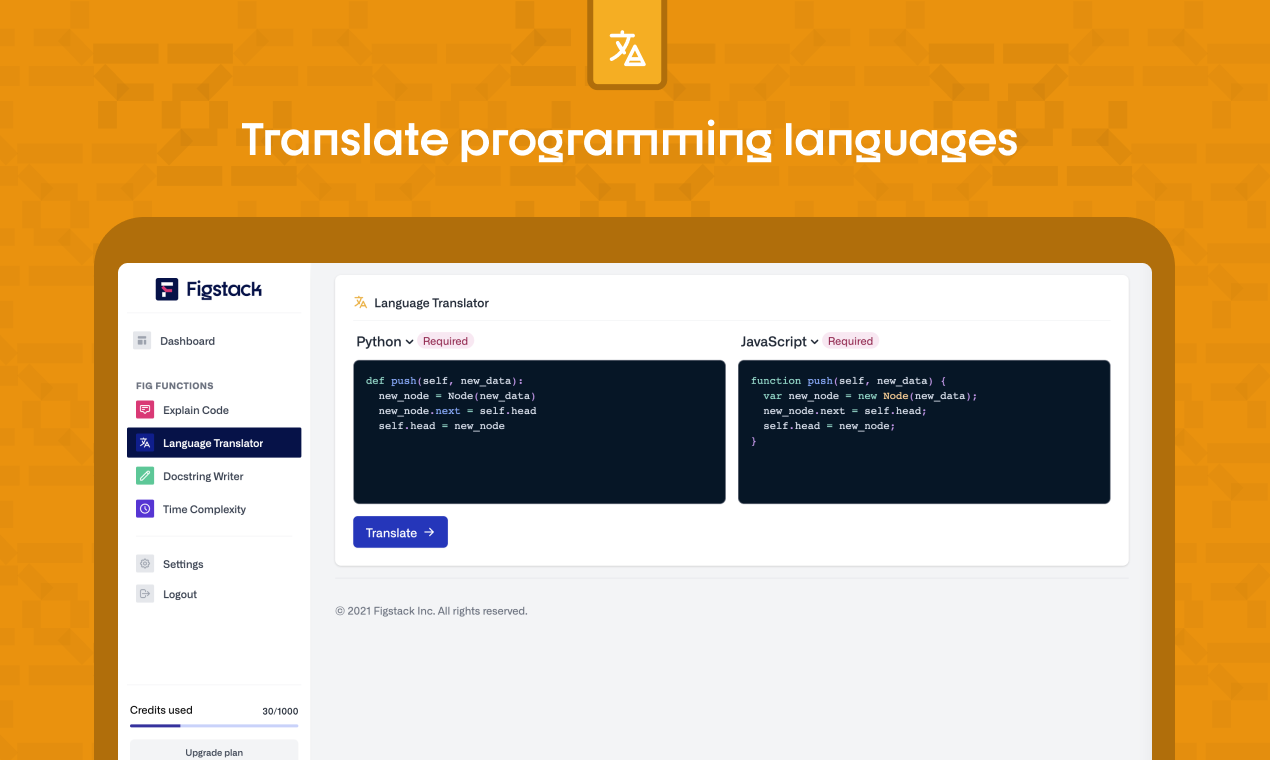
Task: Click the JavaScript translated code output panel
Action: (923, 430)
